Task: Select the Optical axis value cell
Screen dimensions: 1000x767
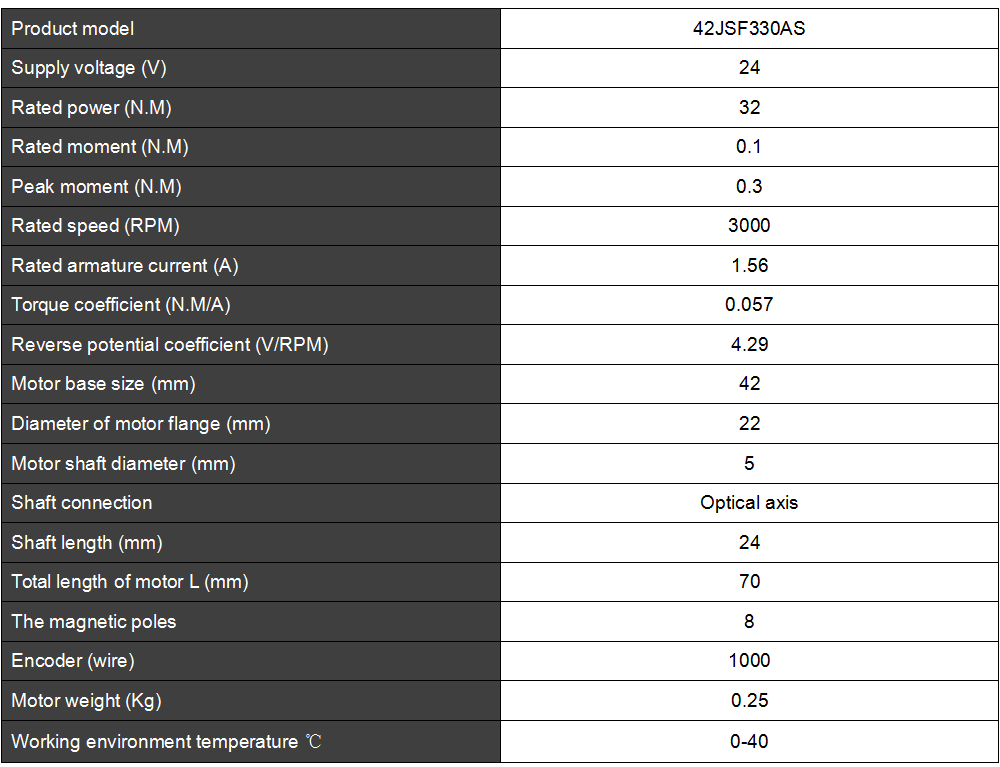Action: (749, 503)
